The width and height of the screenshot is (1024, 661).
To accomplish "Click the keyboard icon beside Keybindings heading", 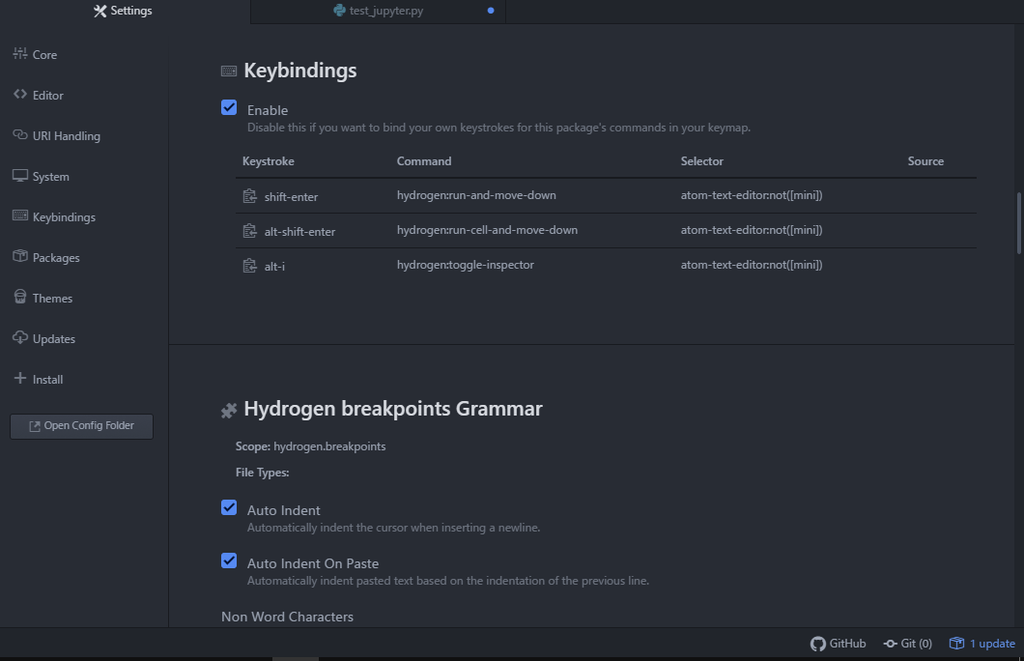I will (x=229, y=71).
